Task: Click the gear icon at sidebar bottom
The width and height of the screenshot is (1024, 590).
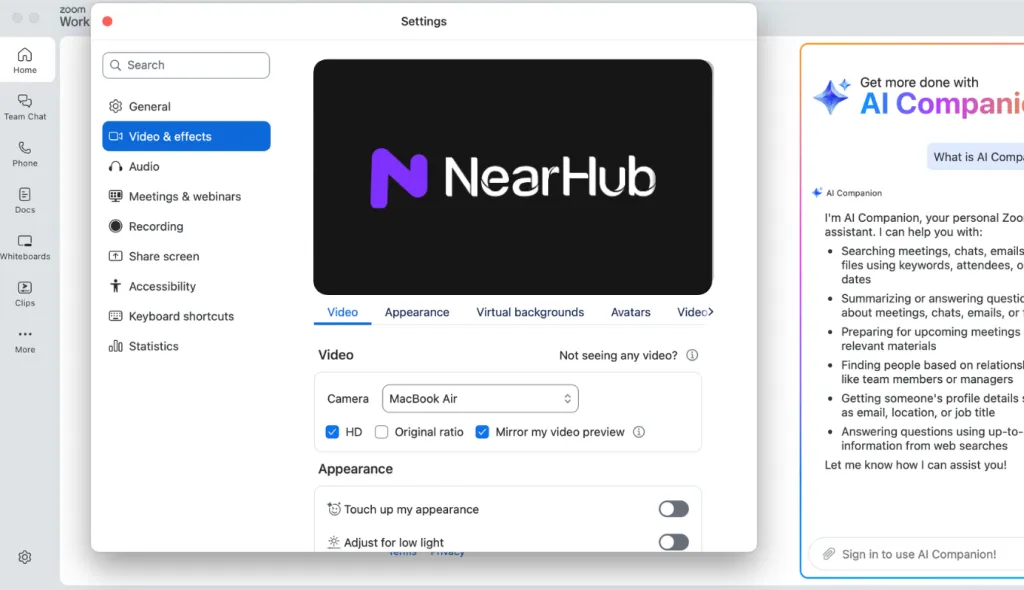Action: coord(25,557)
